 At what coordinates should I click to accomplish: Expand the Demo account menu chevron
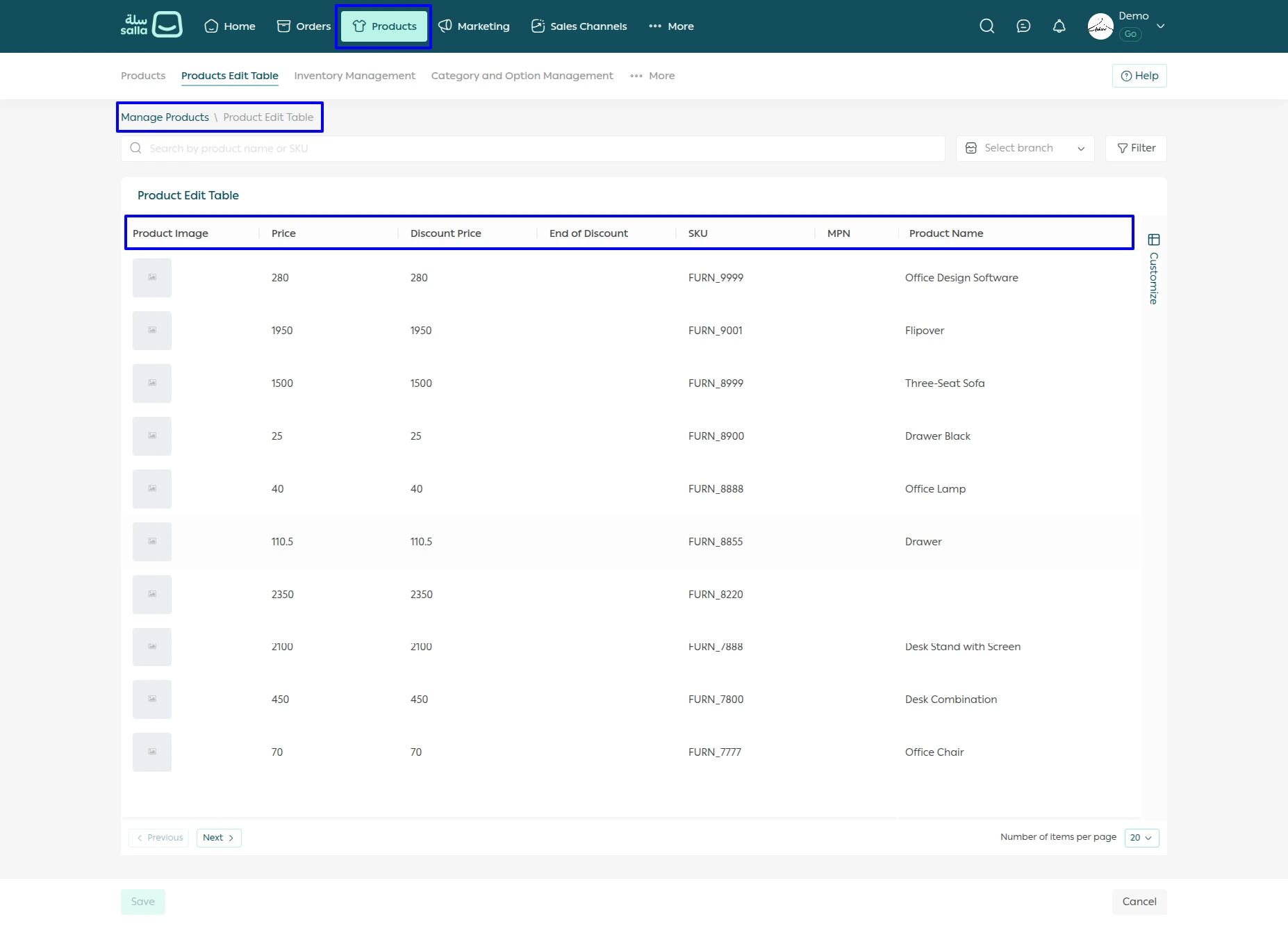tap(1160, 26)
